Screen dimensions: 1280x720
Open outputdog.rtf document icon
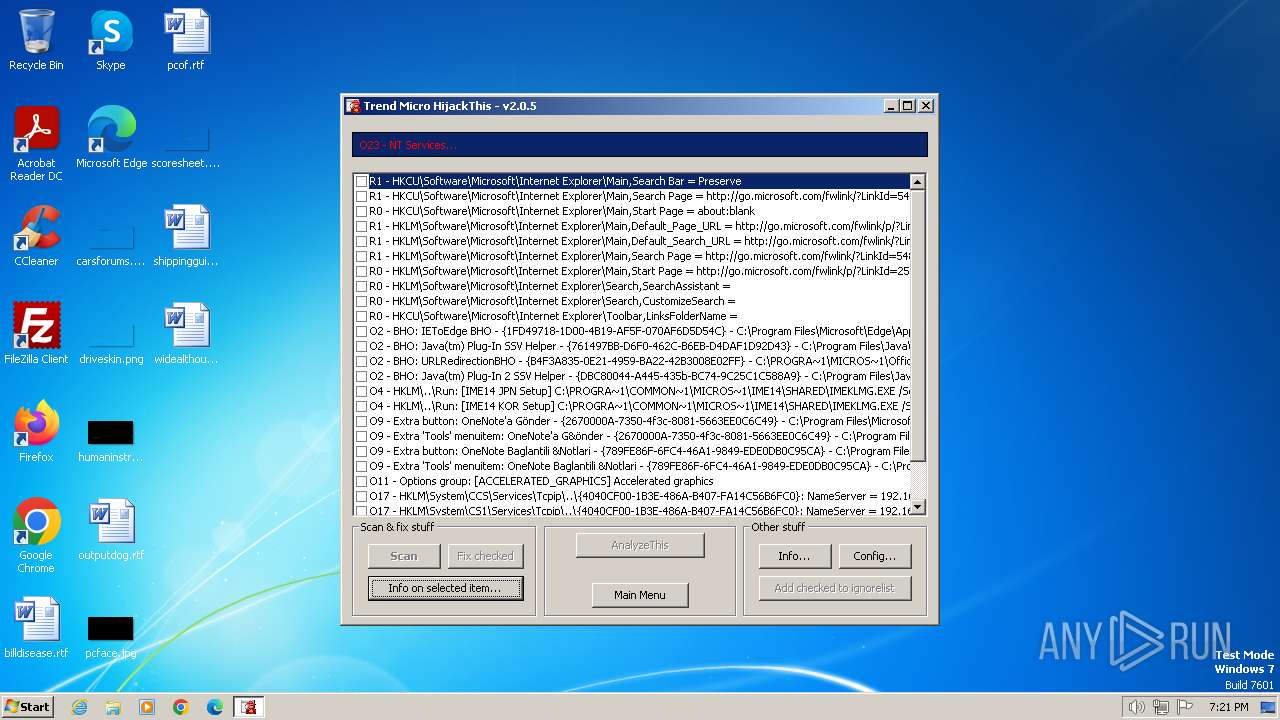pos(110,530)
